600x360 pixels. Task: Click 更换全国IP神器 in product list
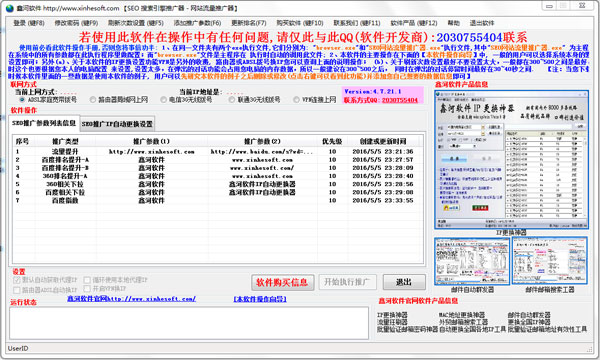(x=529, y=322)
